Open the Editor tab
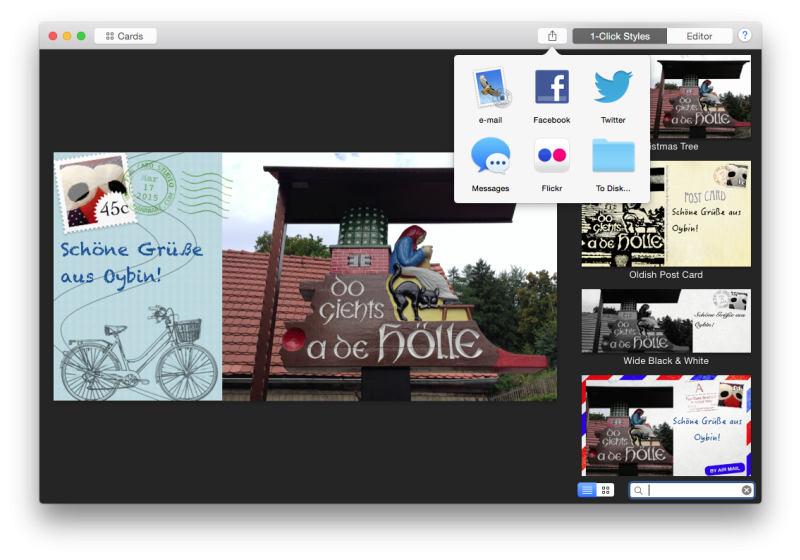The width and height of the screenshot is (800, 560). point(699,36)
